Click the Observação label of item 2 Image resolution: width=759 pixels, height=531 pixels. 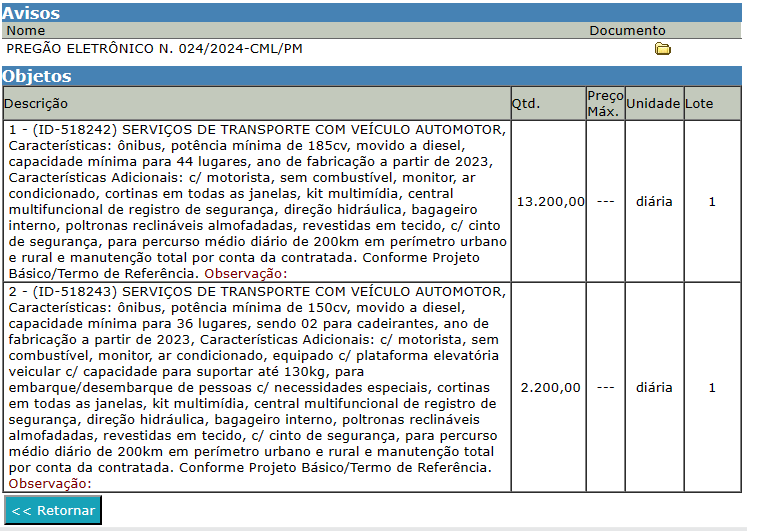point(49,483)
